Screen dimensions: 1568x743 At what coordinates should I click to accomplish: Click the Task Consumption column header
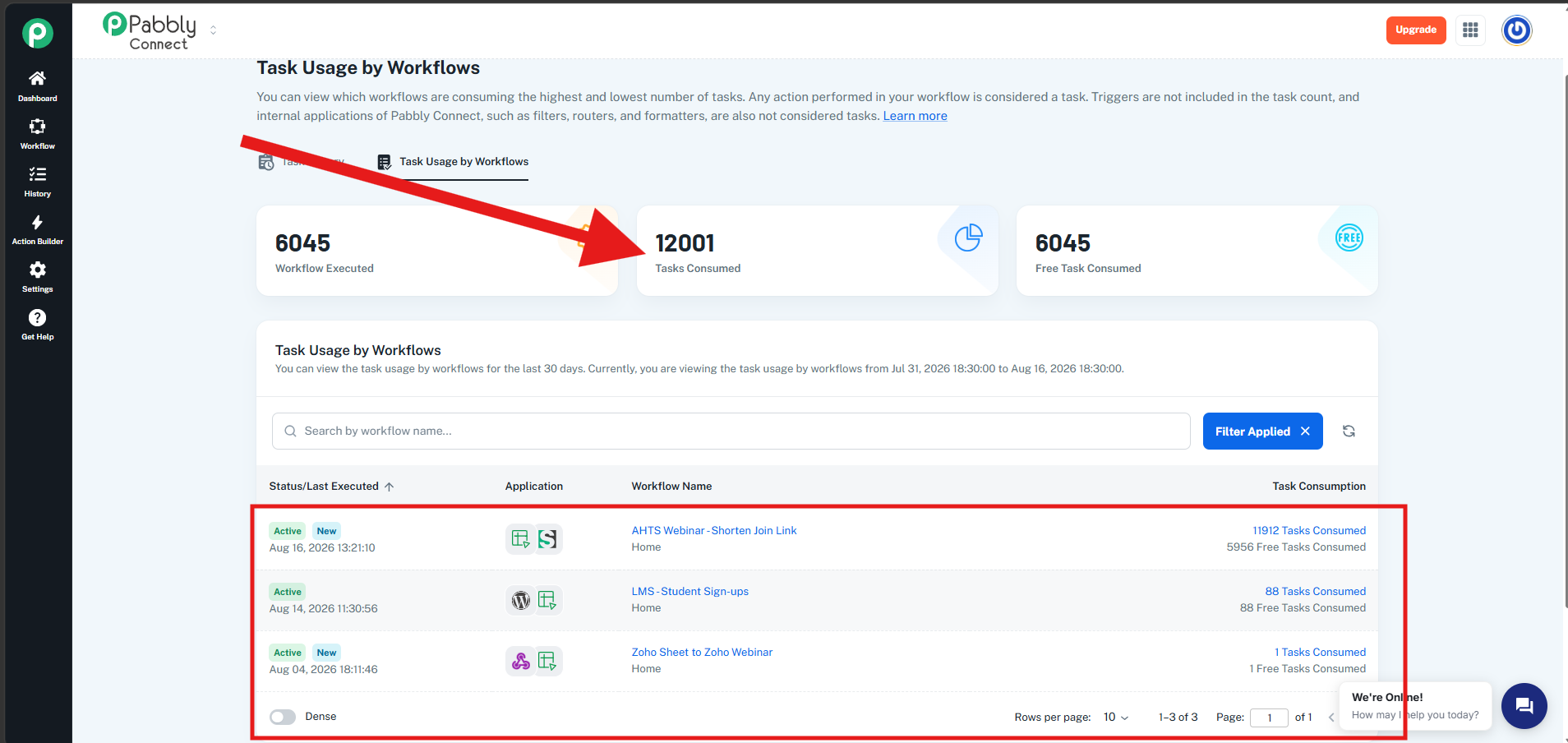pyautogui.click(x=1319, y=487)
